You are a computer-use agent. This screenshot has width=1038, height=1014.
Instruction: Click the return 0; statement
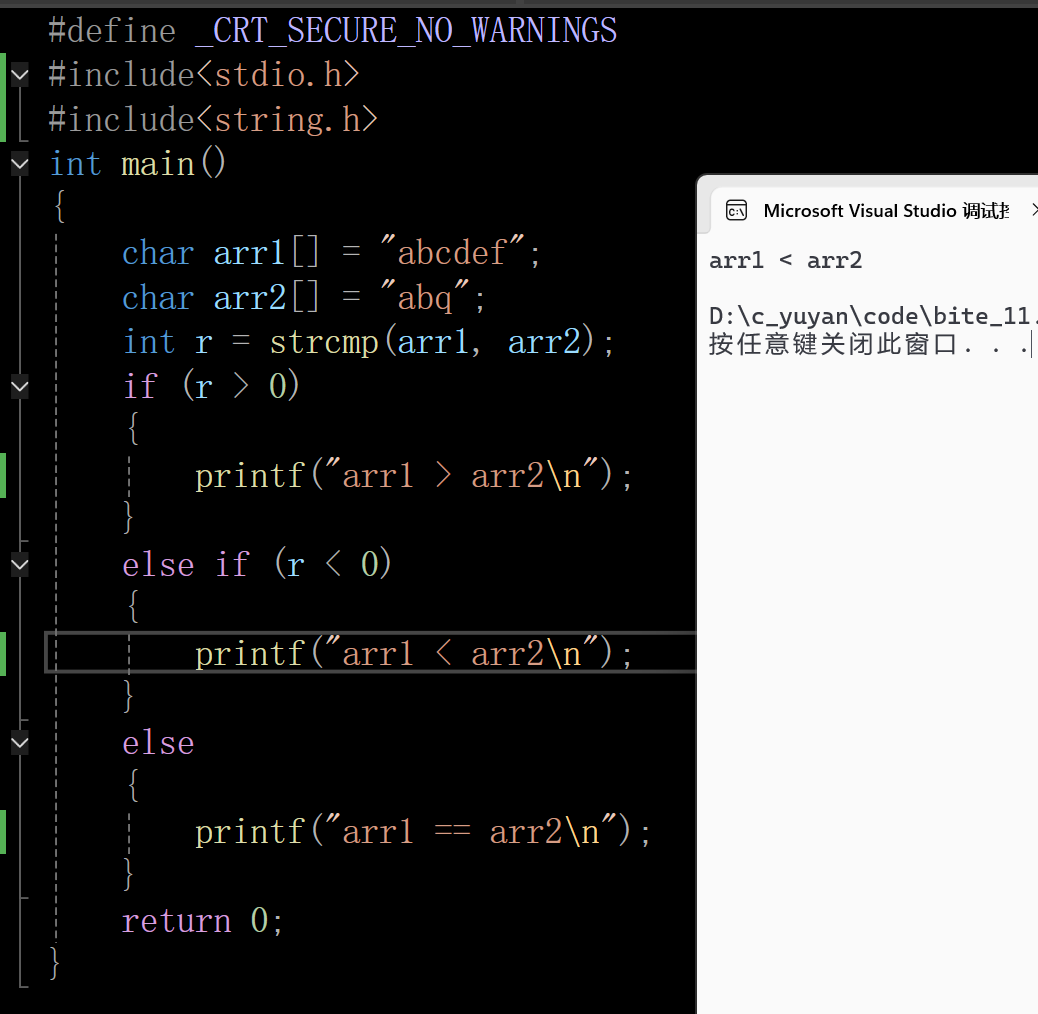pos(203,921)
